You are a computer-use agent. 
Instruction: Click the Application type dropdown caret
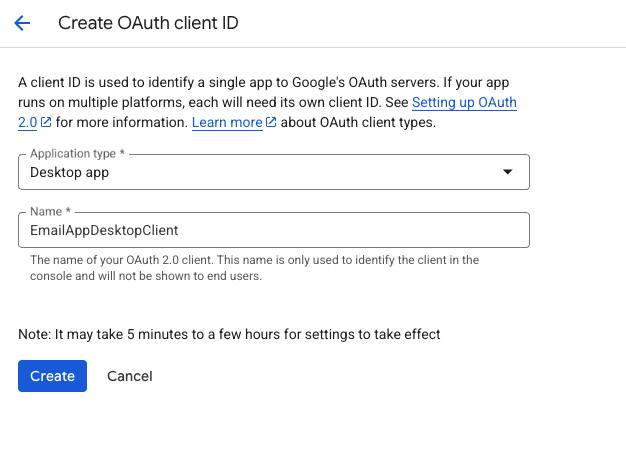tap(507, 172)
